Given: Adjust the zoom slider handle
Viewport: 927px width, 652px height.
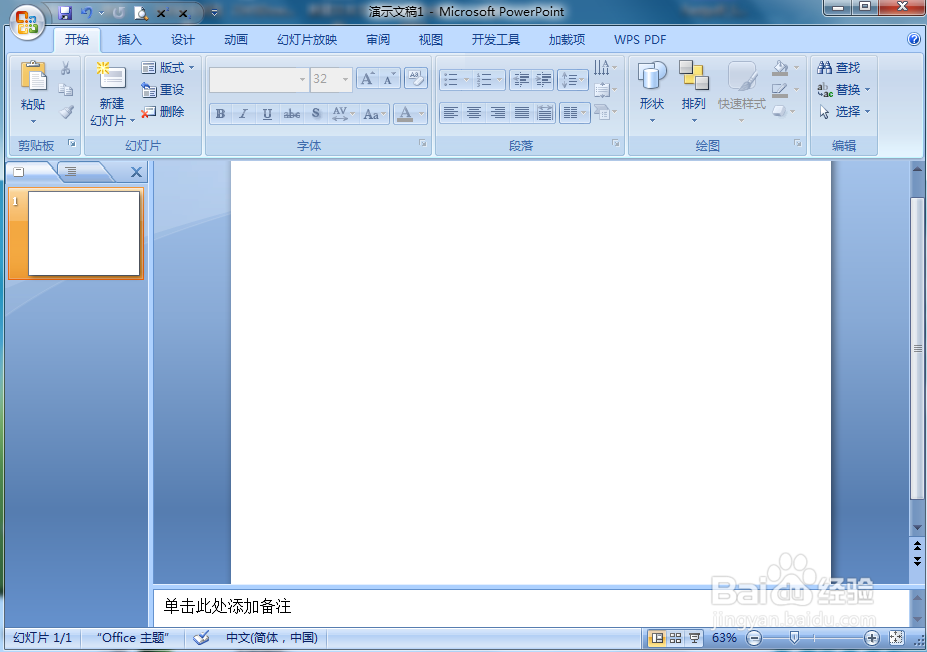Looking at the screenshot, I should pyautogui.click(x=794, y=637).
